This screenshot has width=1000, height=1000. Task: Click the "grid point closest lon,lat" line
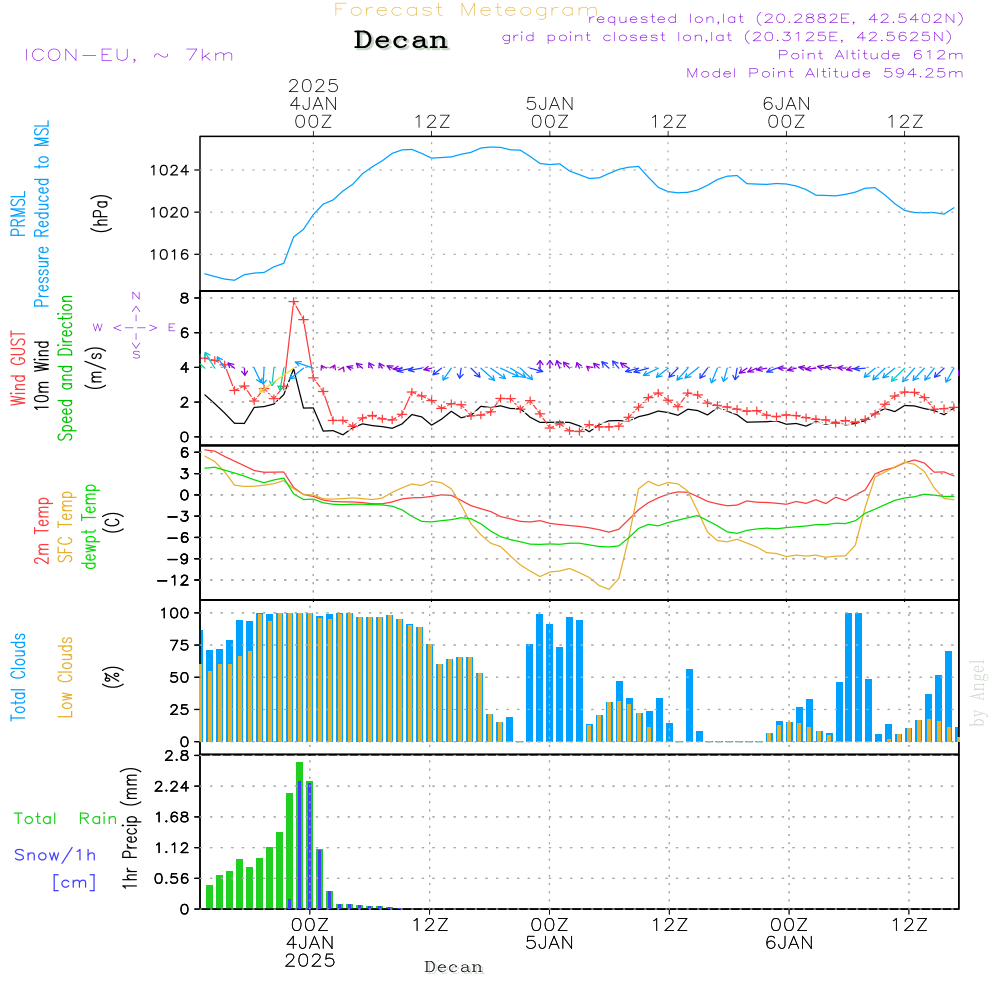[727, 37]
